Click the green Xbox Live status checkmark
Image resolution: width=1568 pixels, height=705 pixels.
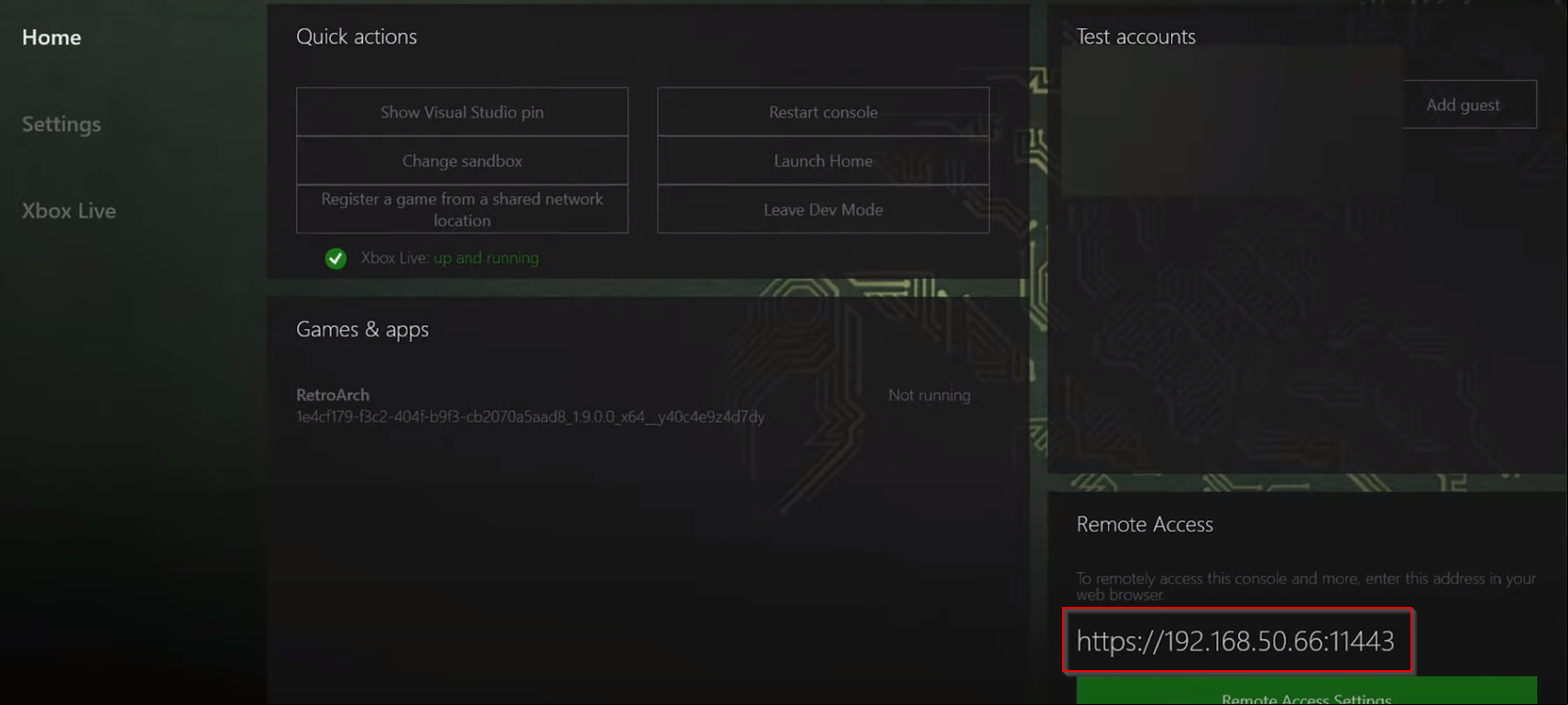[x=335, y=259]
